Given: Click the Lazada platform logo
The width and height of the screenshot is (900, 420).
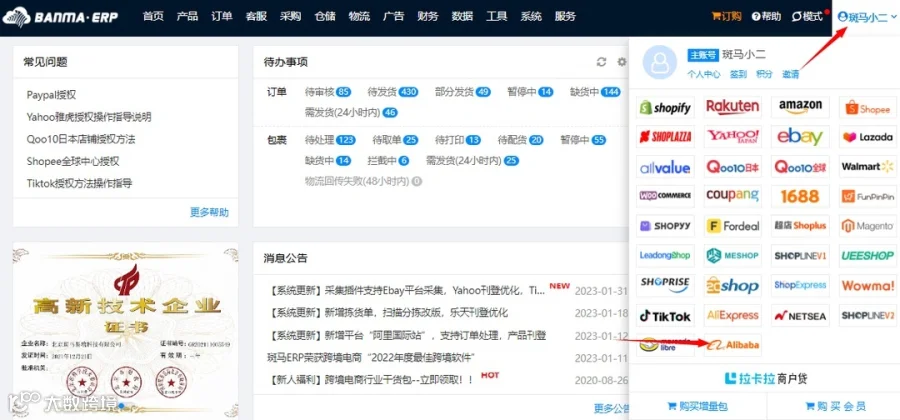Looking at the screenshot, I should click(x=868, y=137).
